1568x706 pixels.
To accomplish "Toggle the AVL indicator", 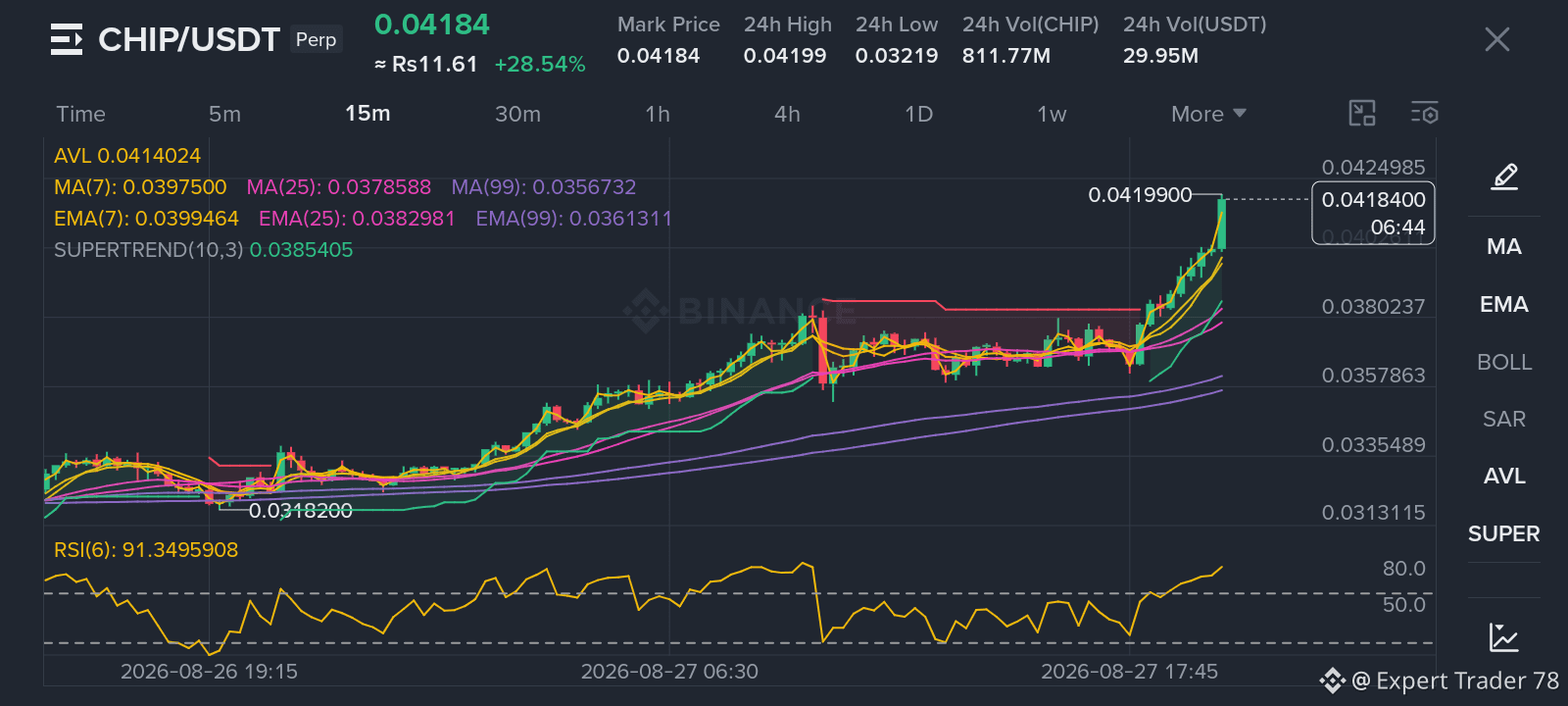I will (1504, 476).
